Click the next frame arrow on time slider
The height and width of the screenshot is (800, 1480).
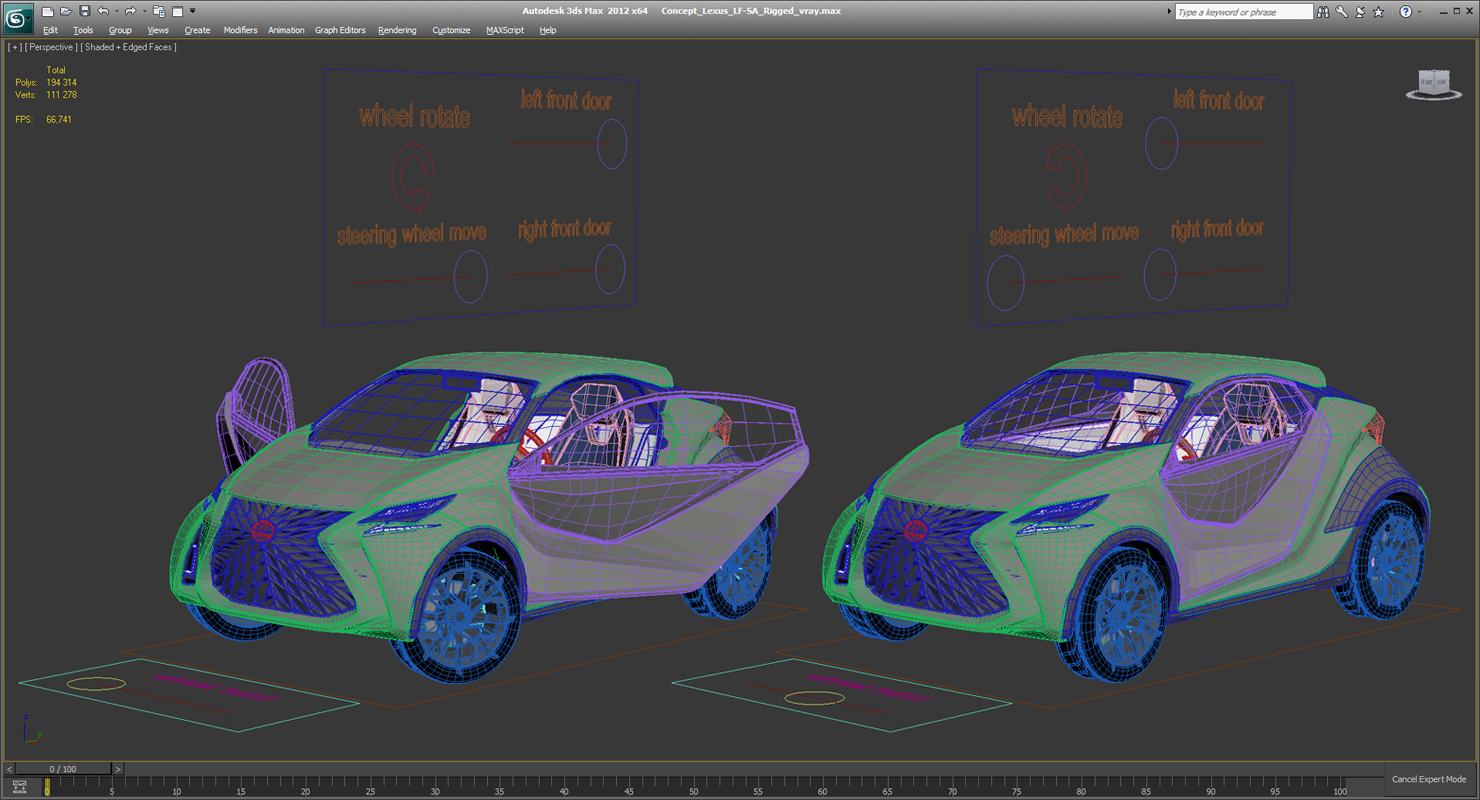click(x=117, y=769)
